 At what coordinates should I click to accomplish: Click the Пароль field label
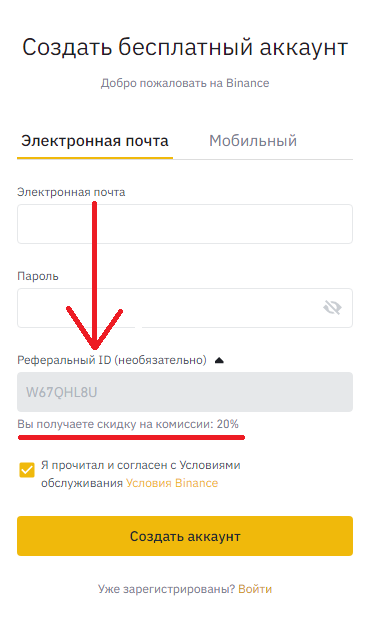[38, 276]
